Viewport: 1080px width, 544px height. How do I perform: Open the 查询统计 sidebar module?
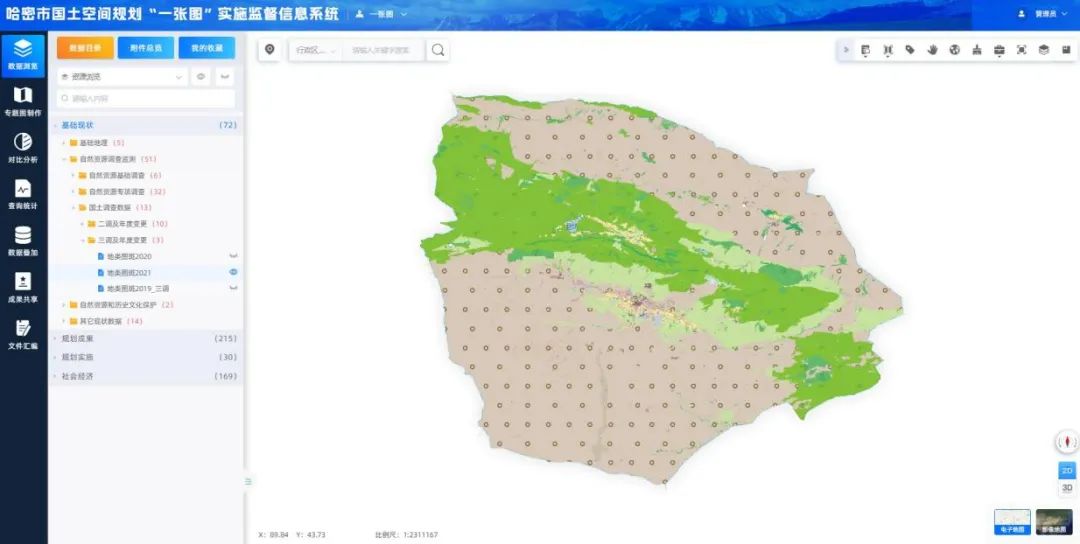(23, 195)
